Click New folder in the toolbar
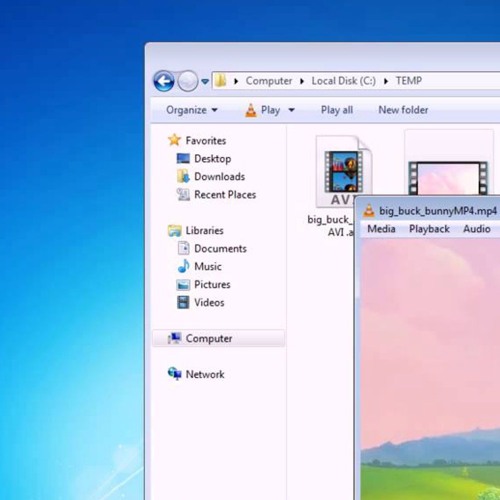Image resolution: width=500 pixels, height=500 pixels. [x=403, y=110]
